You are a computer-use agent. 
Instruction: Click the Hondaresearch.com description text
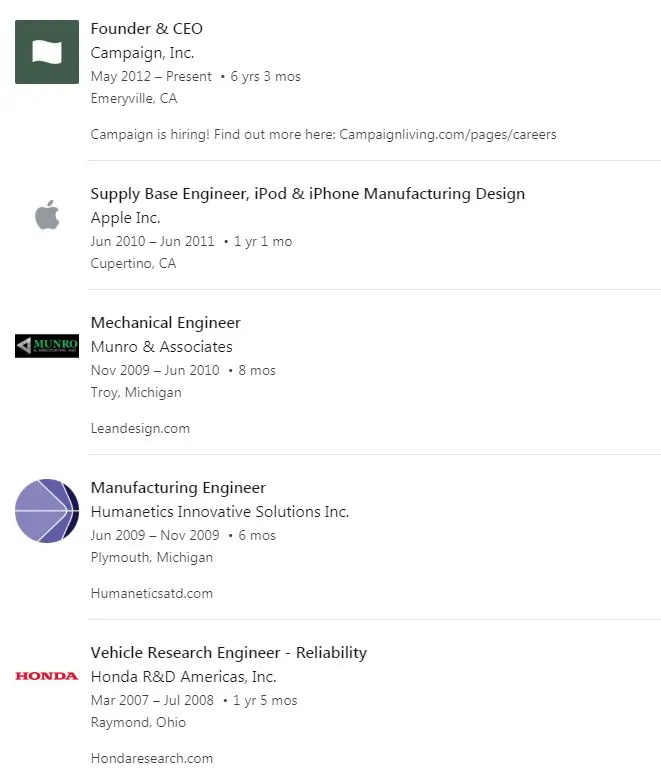[x=152, y=758]
